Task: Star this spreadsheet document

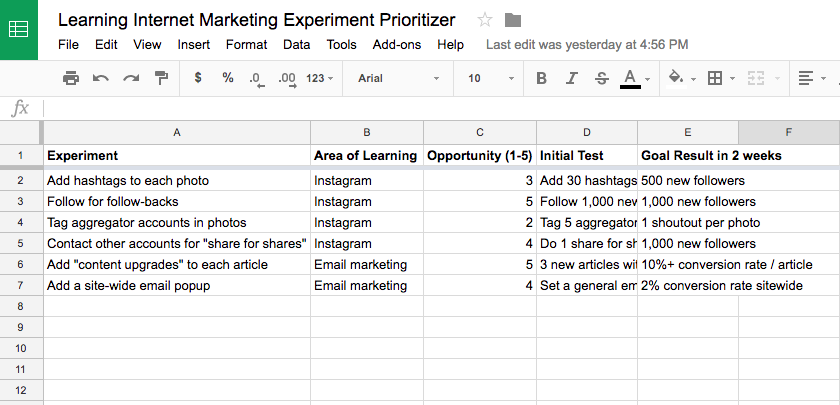Action: pyautogui.click(x=485, y=20)
